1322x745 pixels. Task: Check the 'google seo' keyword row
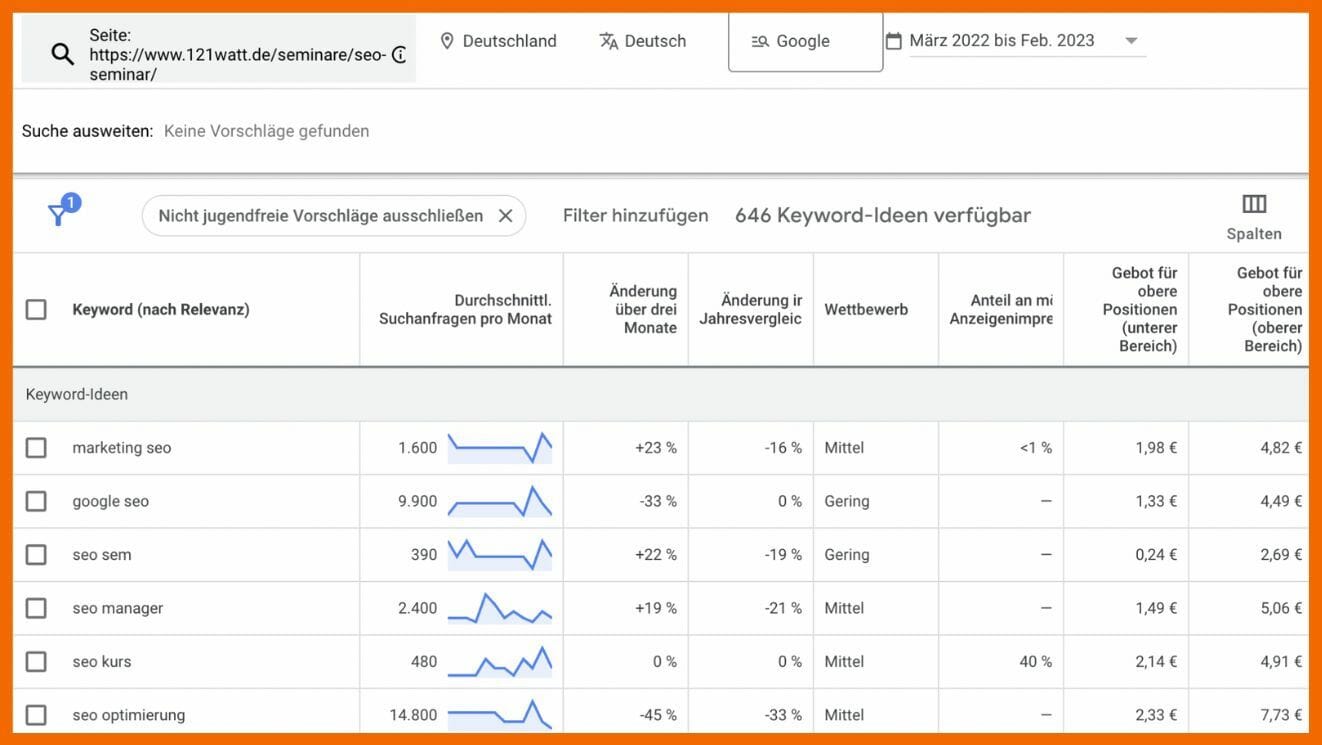click(36, 500)
